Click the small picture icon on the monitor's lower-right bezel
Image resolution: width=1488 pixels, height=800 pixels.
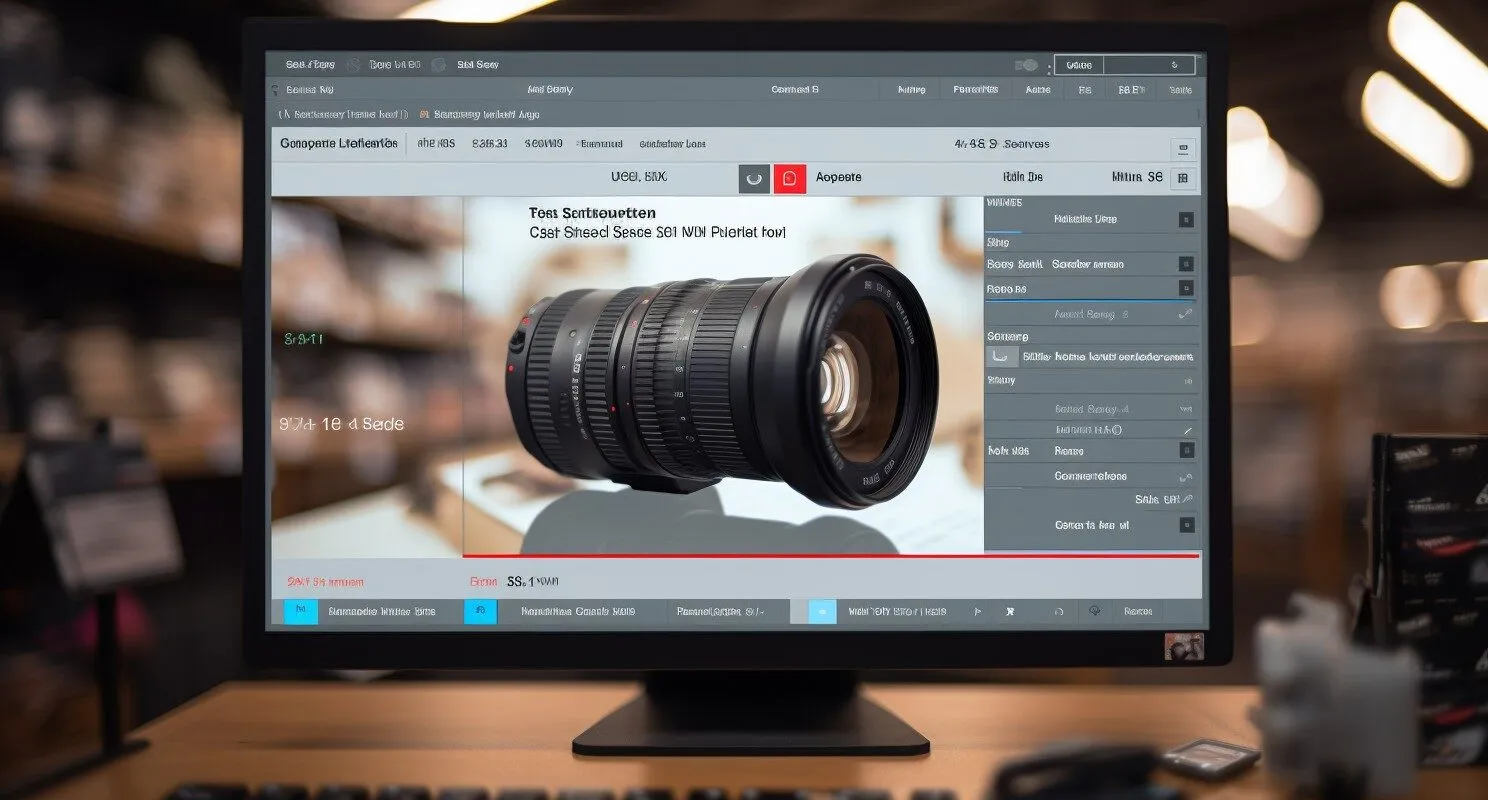1184,647
